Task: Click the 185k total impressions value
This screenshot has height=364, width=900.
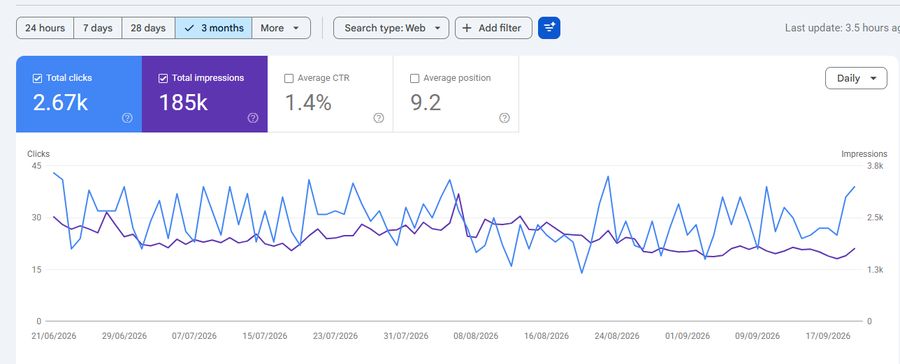Action: [183, 103]
